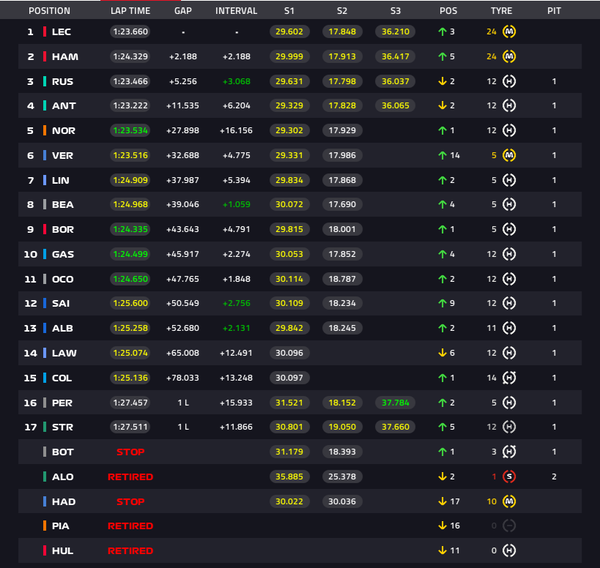Image resolution: width=600 pixels, height=568 pixels.
Task: Select driver HAM in the standings
Action: [x=65, y=57]
